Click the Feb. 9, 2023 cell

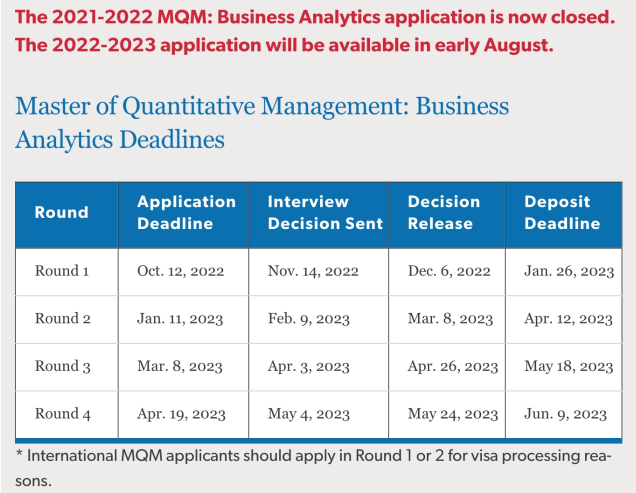(309, 319)
